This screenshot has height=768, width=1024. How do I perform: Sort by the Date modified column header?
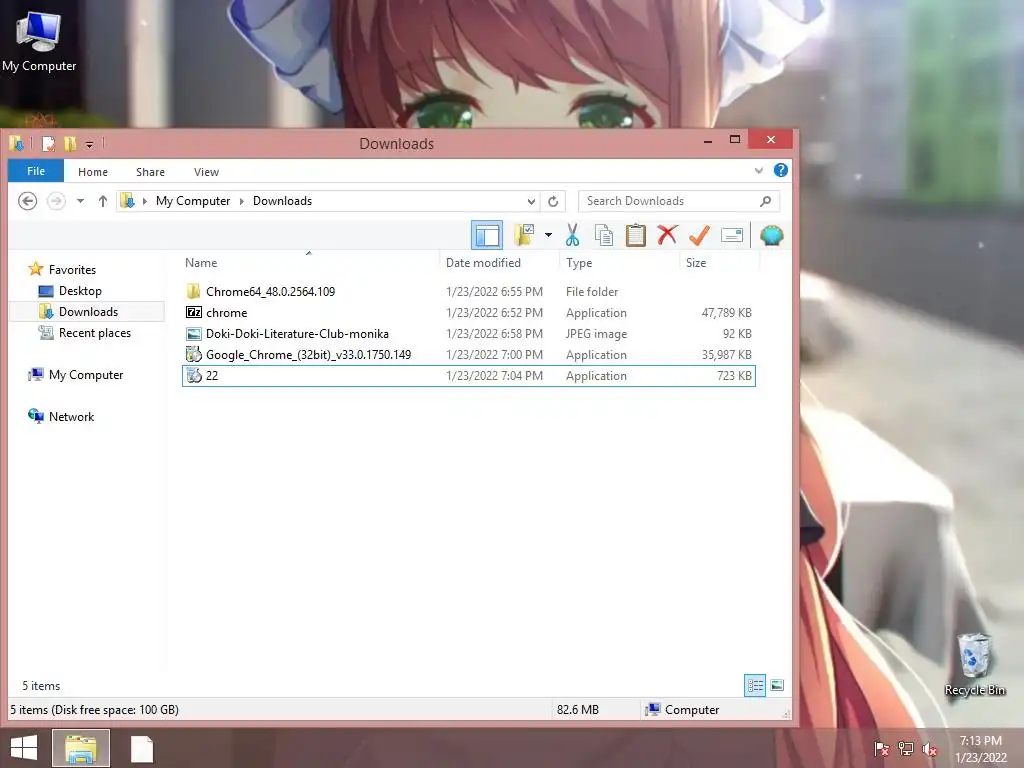tap(483, 263)
